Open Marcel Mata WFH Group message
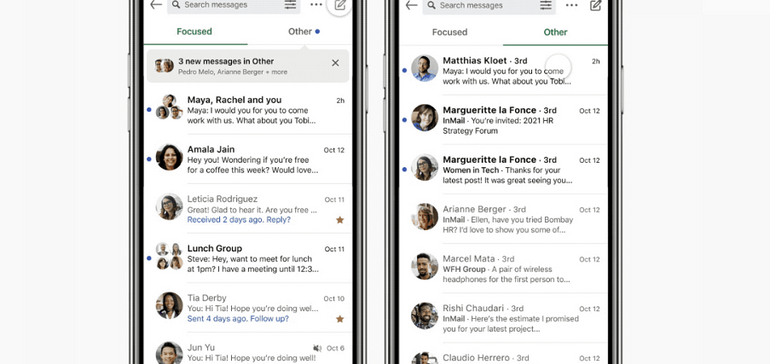 point(503,269)
